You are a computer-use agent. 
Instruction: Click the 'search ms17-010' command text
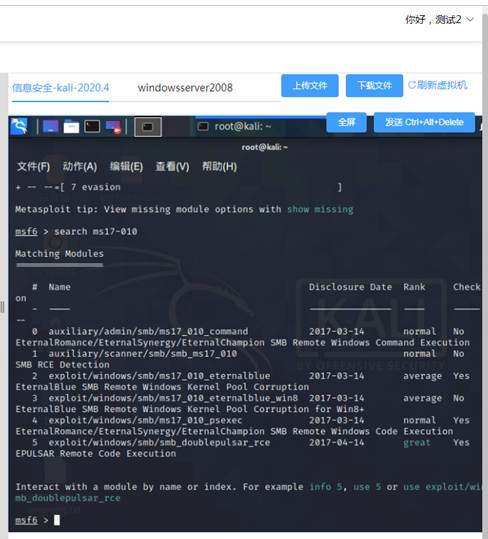pos(96,232)
